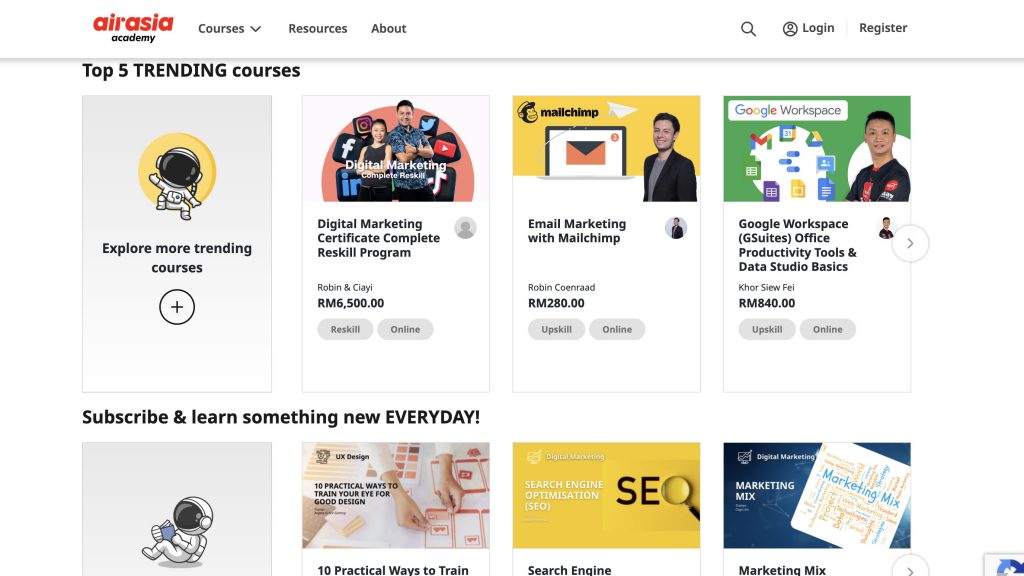This screenshot has height=576, width=1024.
Task: Click the instructor avatar on Email Marketing with Mailchimp card
Action: pyautogui.click(x=676, y=228)
